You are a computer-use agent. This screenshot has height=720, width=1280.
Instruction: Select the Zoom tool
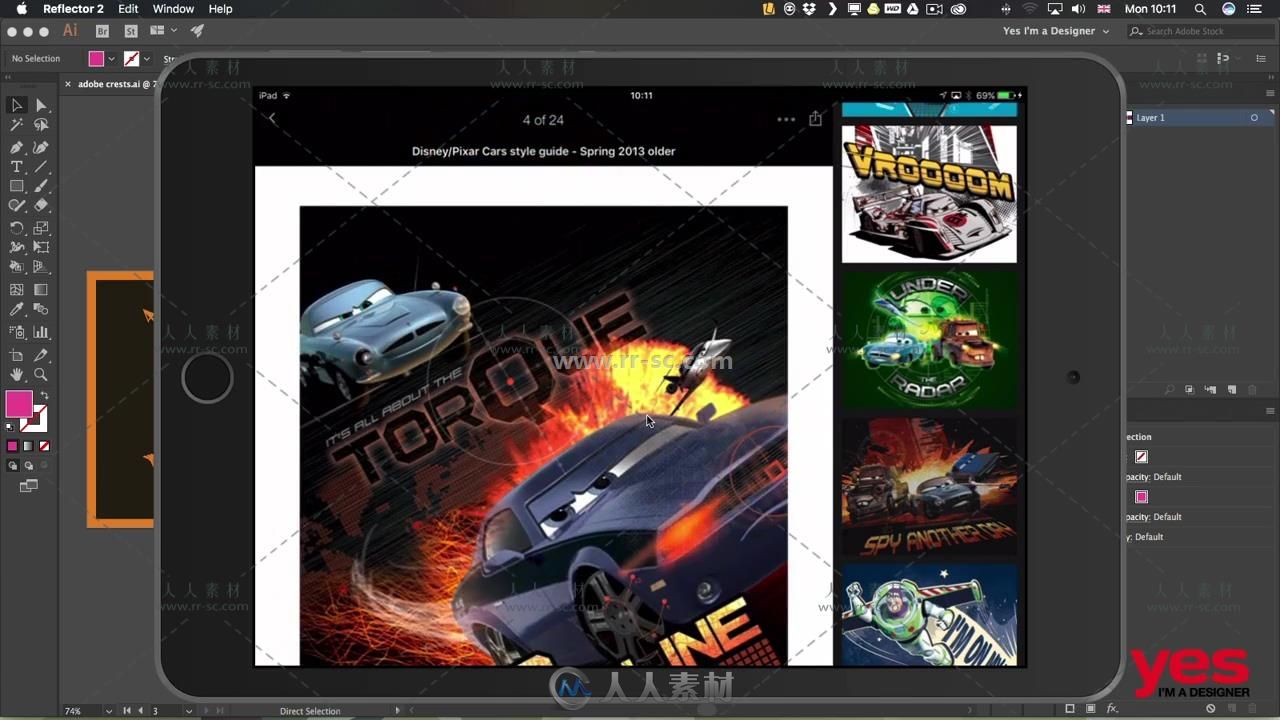pyautogui.click(x=41, y=375)
